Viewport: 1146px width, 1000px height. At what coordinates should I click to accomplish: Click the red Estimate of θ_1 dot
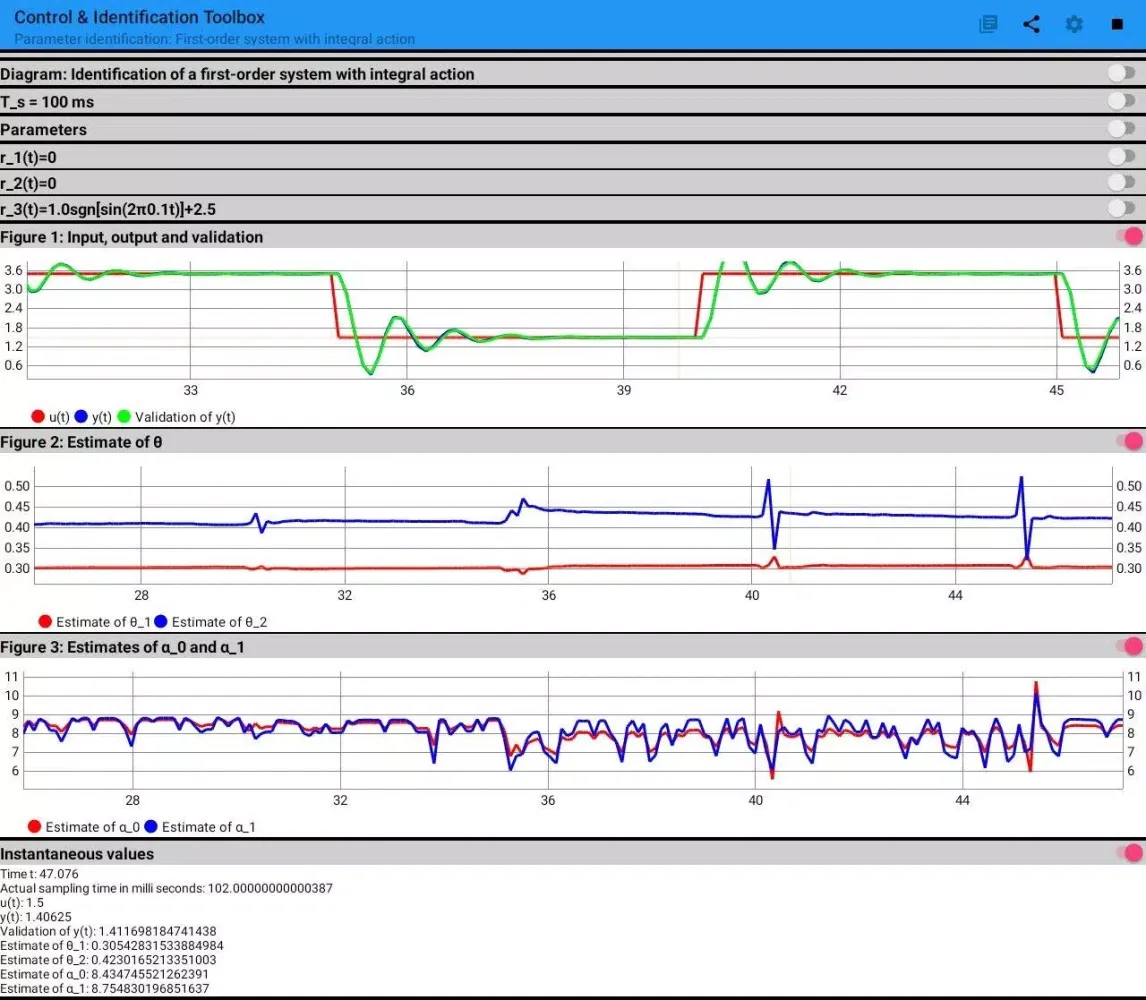[x=45, y=621]
